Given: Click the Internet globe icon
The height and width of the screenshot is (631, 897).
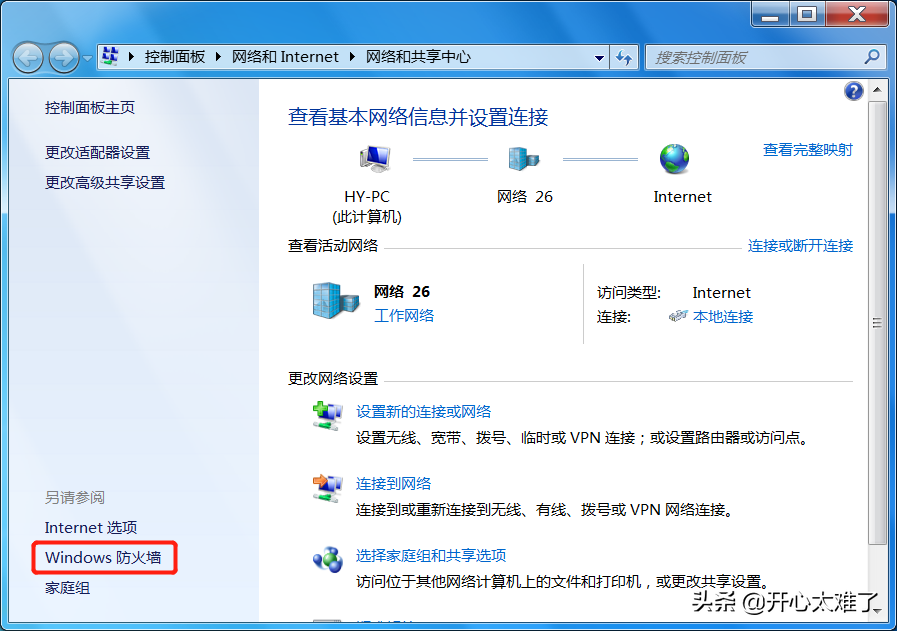Looking at the screenshot, I should click(x=675, y=159).
